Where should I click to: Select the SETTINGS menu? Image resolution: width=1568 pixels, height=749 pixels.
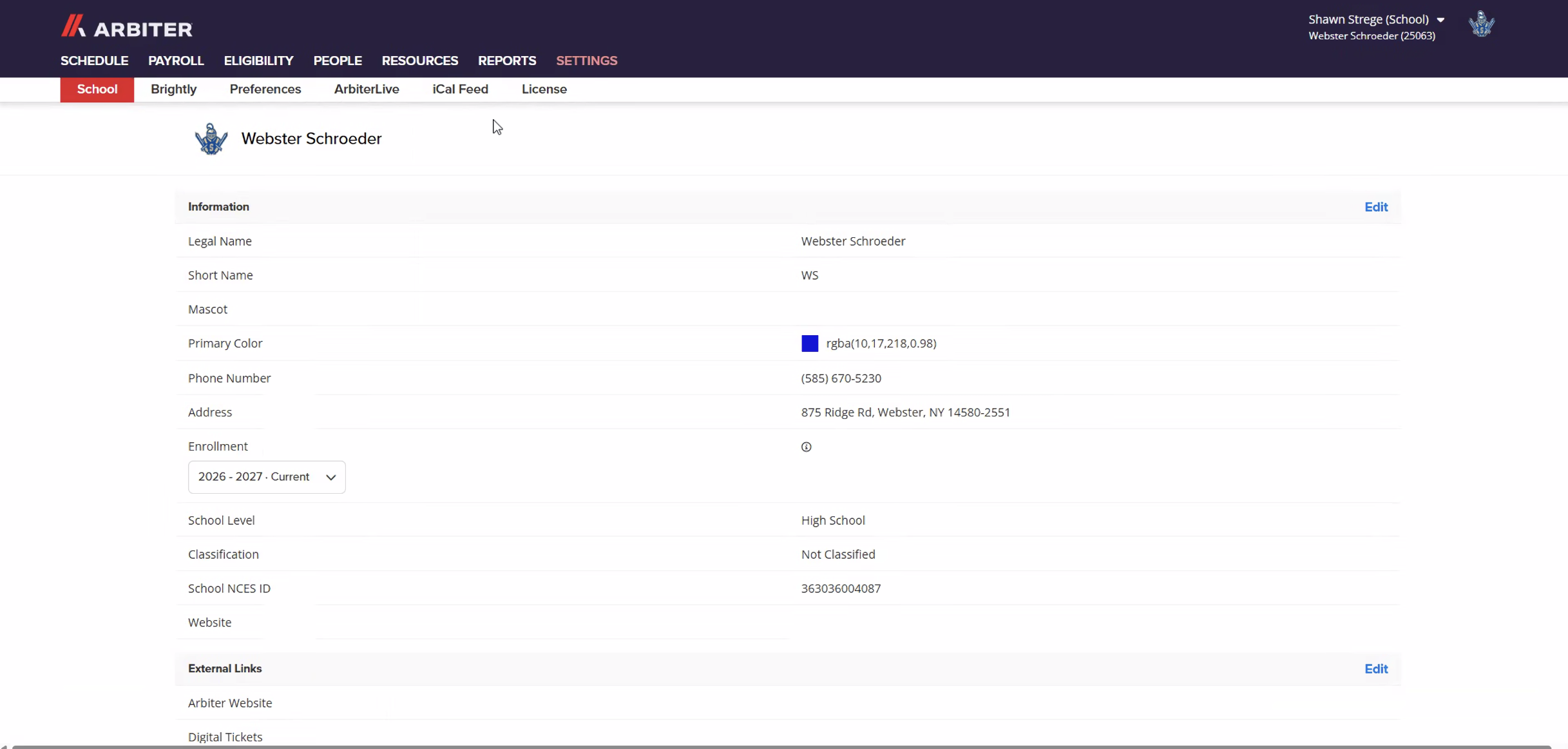587,61
